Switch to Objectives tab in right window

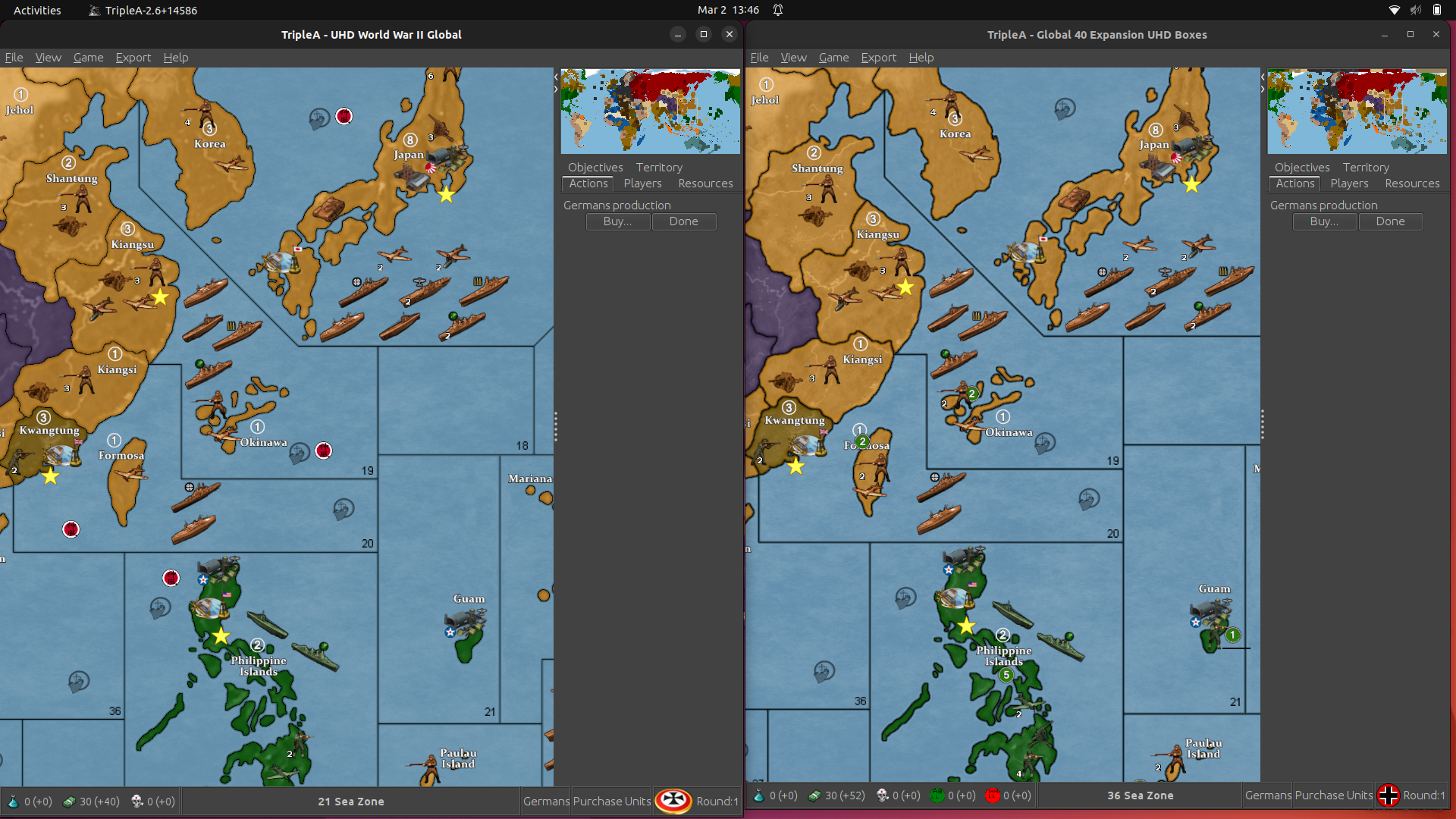point(1302,168)
